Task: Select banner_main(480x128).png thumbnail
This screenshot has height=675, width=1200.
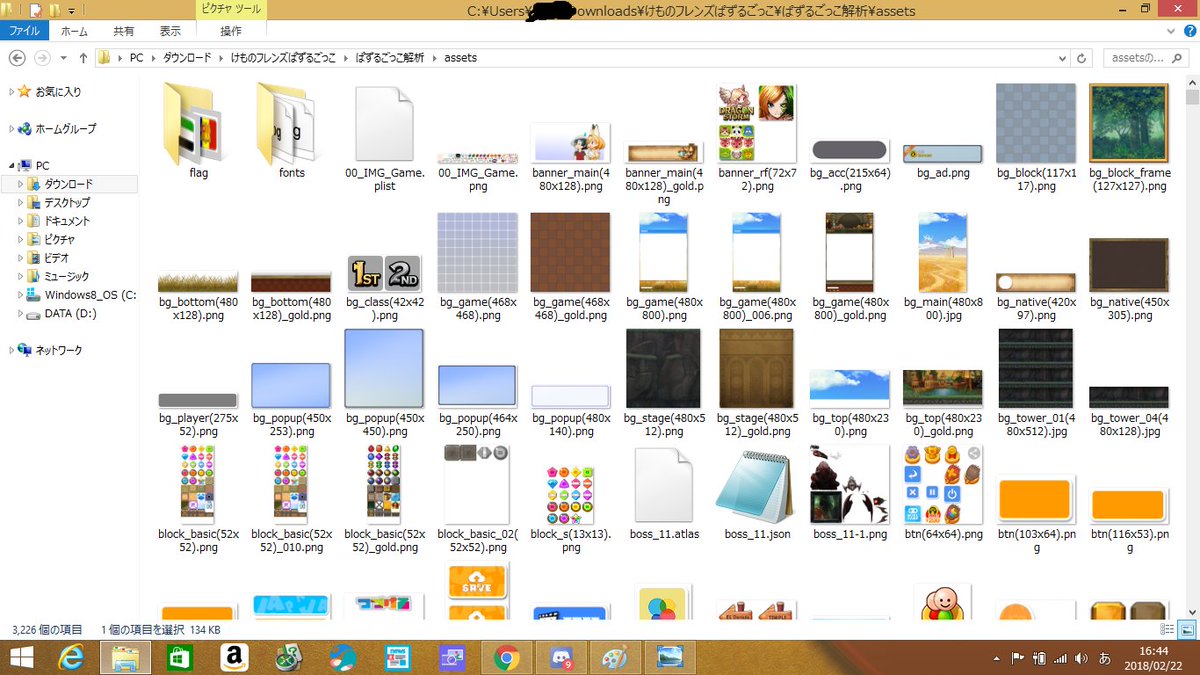Action: (x=570, y=143)
